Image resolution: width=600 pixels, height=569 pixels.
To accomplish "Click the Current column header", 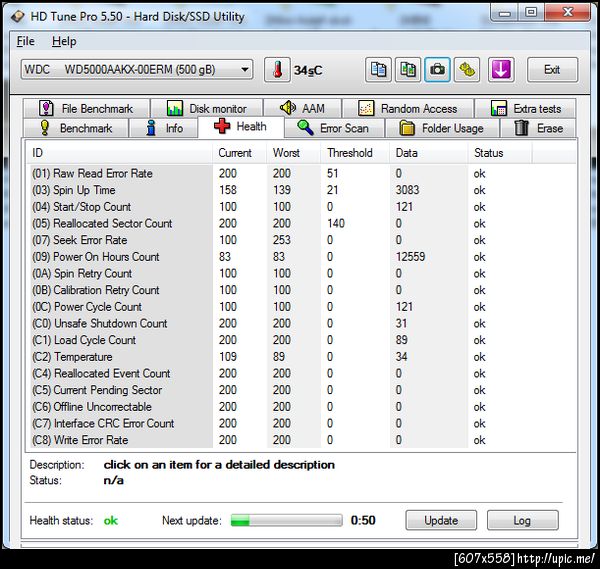I will [x=240, y=153].
